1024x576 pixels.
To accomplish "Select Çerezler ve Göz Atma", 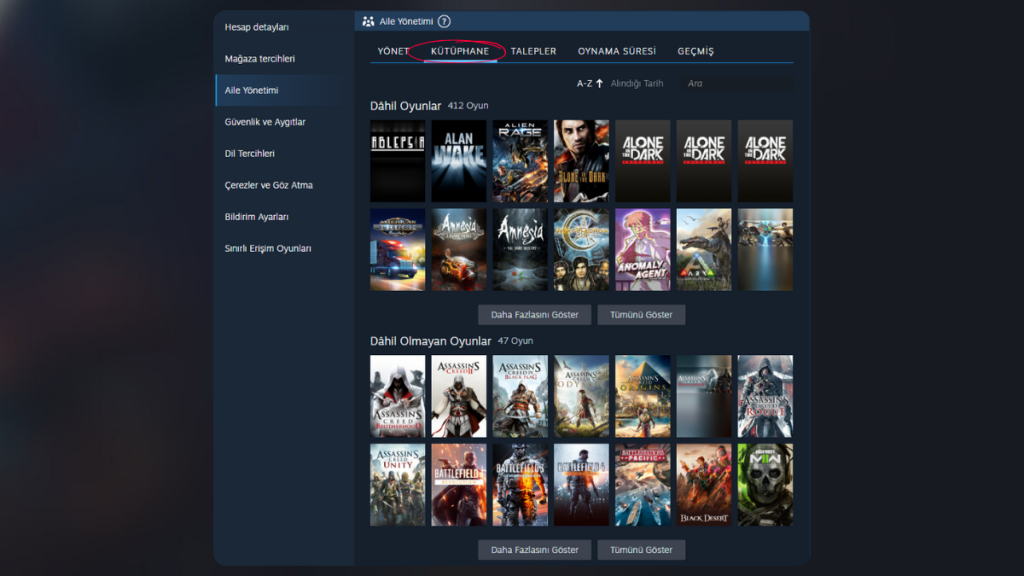I will pos(268,185).
